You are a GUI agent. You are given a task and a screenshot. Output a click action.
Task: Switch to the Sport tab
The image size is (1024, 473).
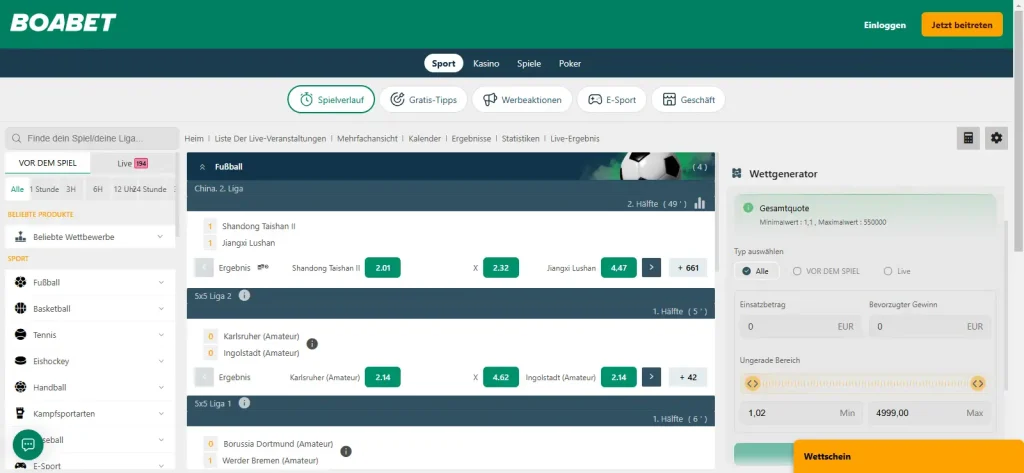(x=443, y=63)
